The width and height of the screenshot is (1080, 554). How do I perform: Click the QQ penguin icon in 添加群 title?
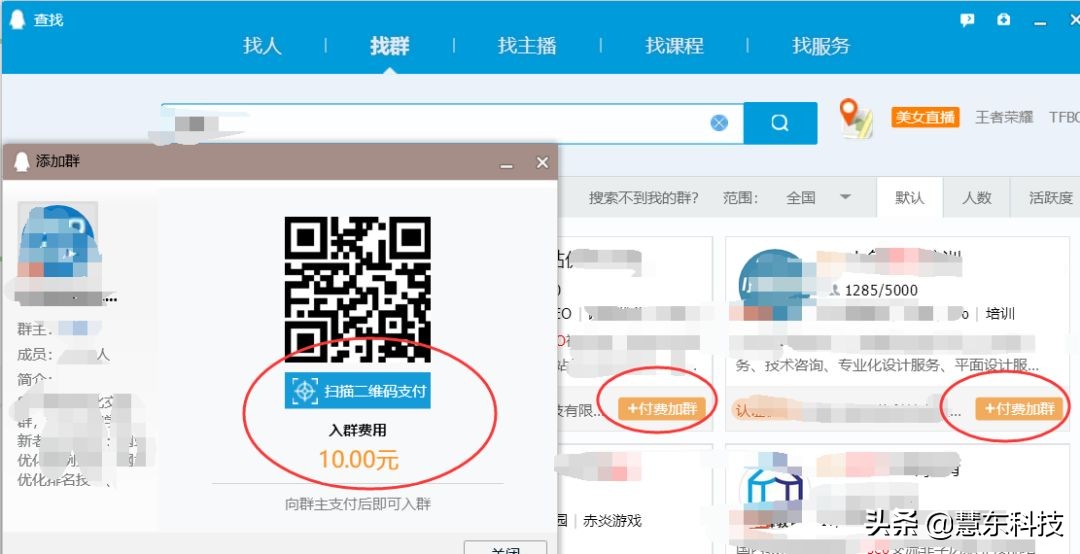22,162
